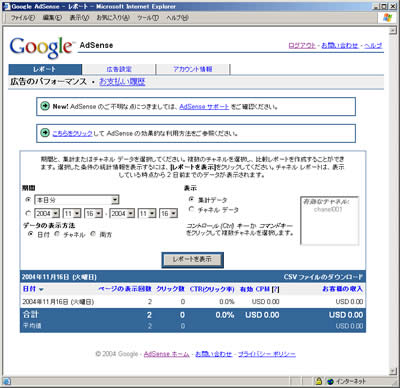
Task: Select the 集計データ radio button
Action: [x=191, y=199]
